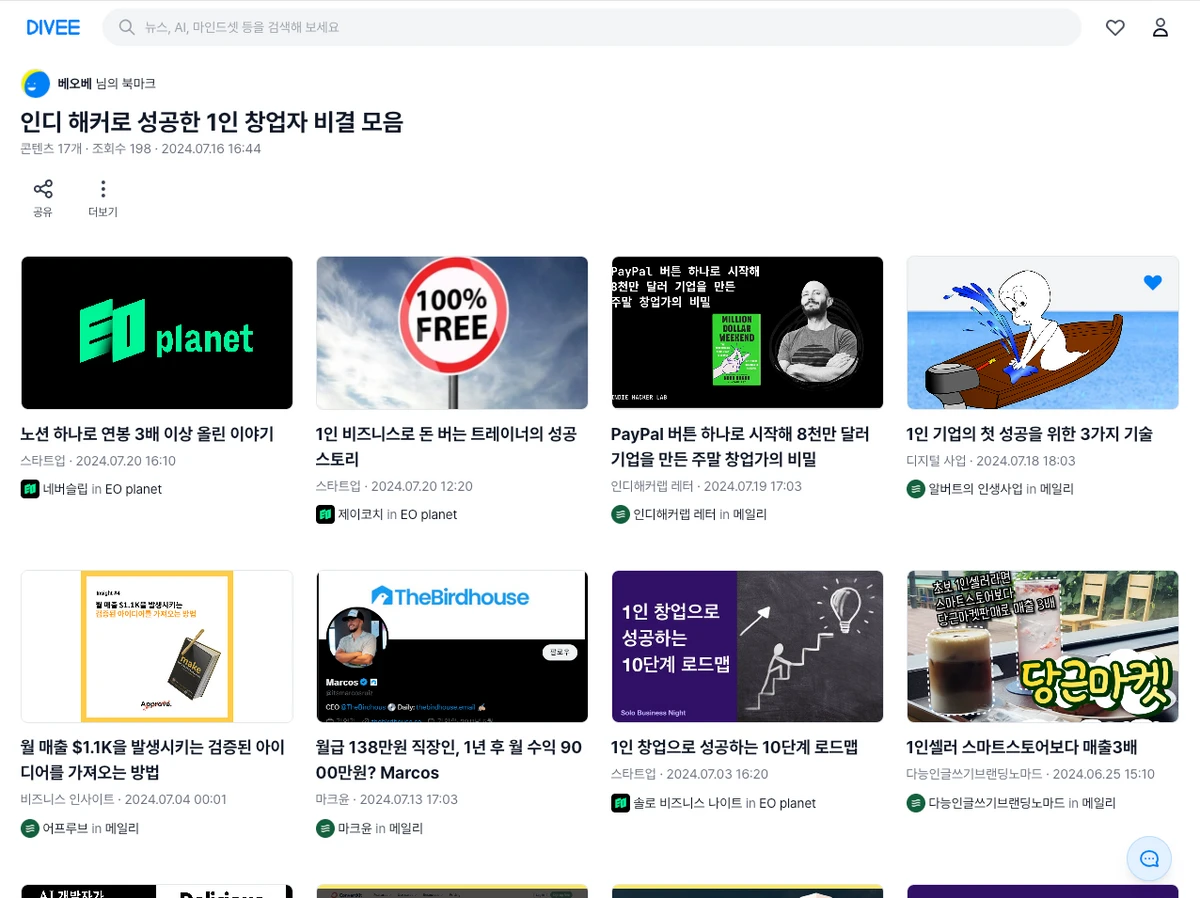
Task: Click the 인디해커랩 레터 author icon
Action: [x=620, y=514]
